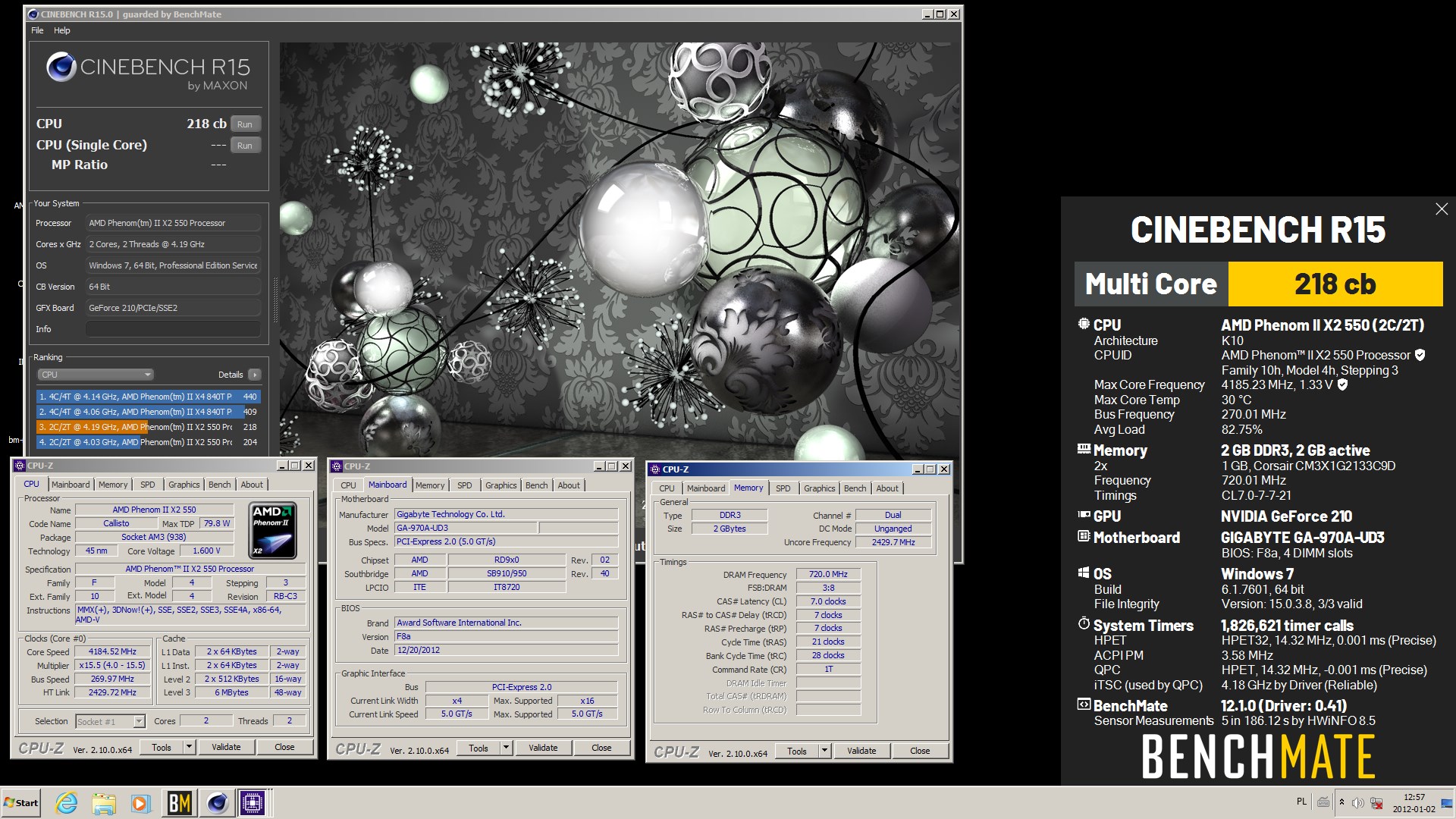Image resolution: width=1456 pixels, height=819 pixels.
Task: Click Close in the CPU-Z Memory window
Action: [920, 751]
